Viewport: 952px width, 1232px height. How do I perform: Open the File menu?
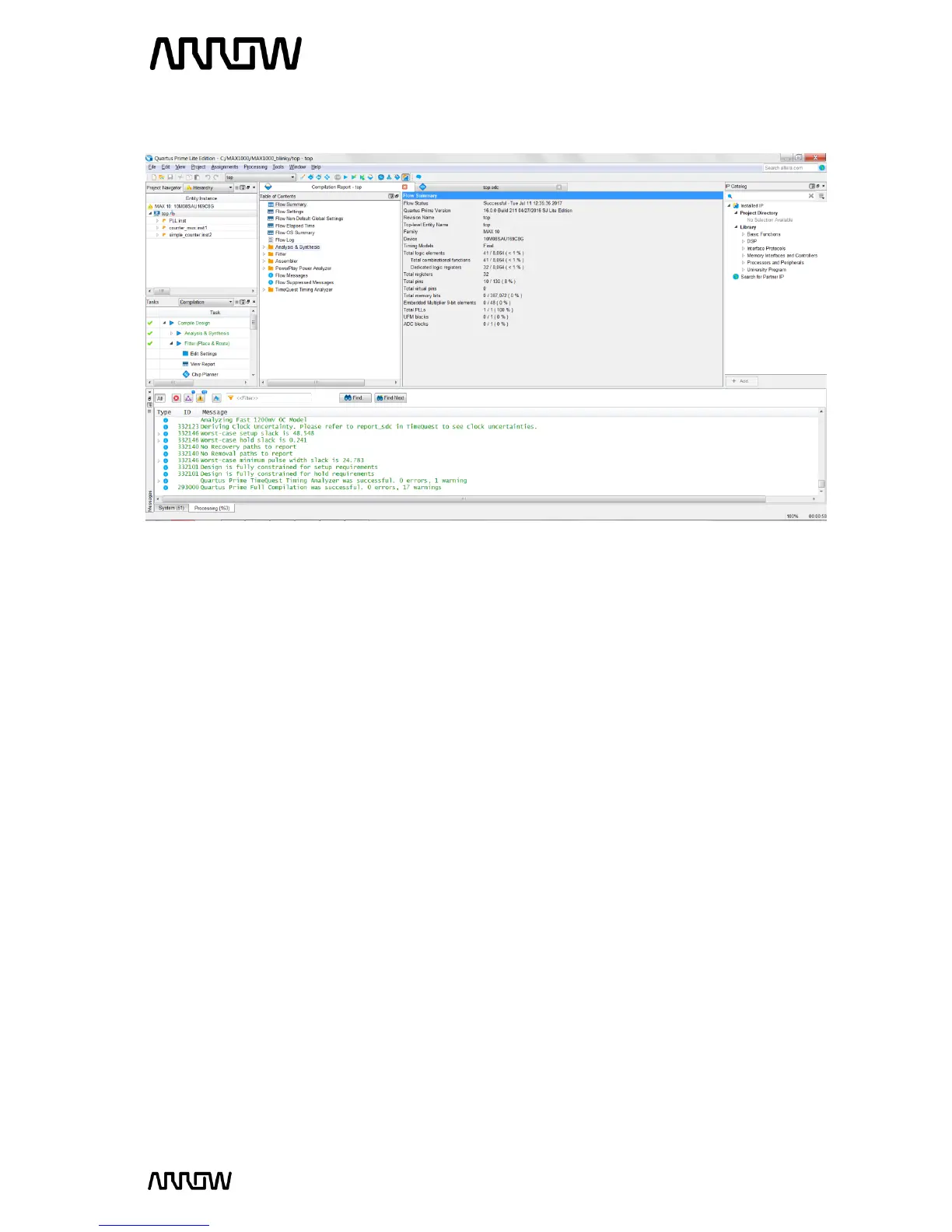pos(152,167)
